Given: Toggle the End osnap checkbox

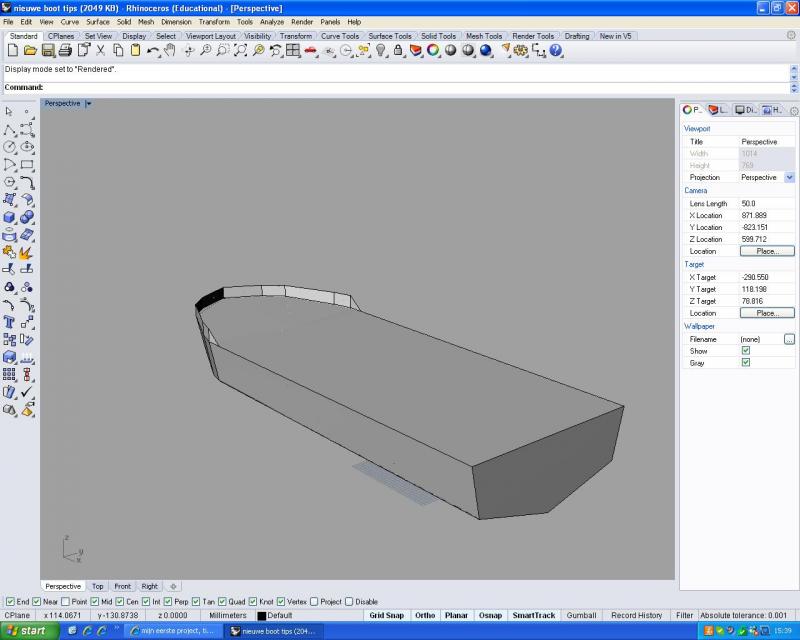Looking at the screenshot, I should pyautogui.click(x=10, y=602).
